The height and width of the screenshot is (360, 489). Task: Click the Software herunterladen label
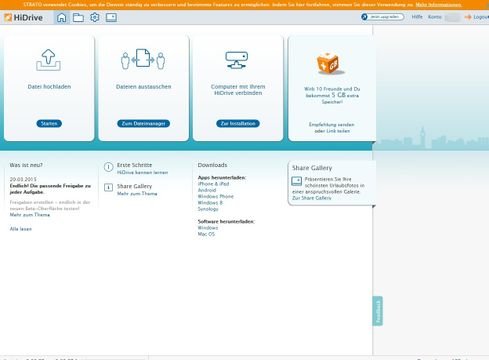226,221
